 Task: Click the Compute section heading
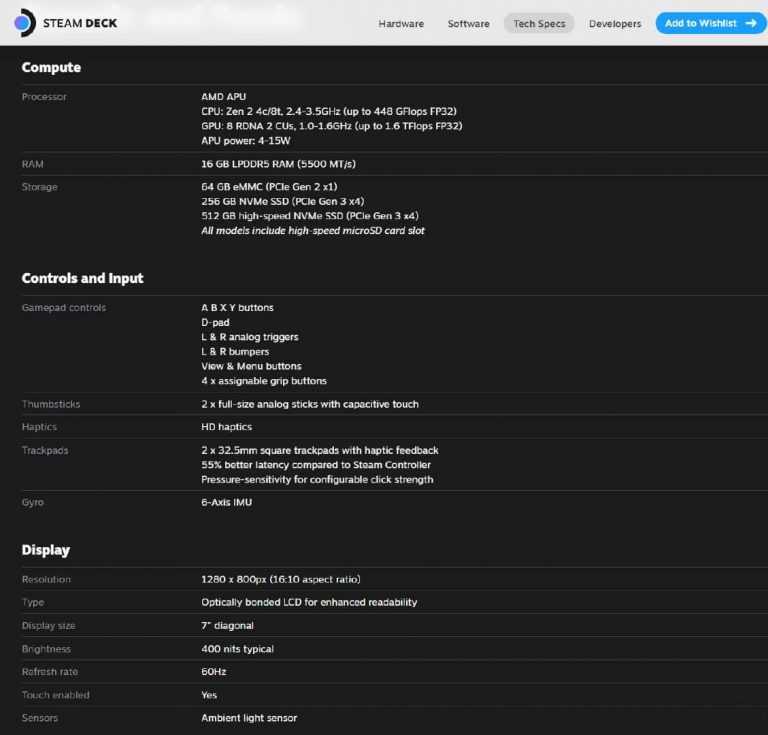pyautogui.click(x=51, y=68)
